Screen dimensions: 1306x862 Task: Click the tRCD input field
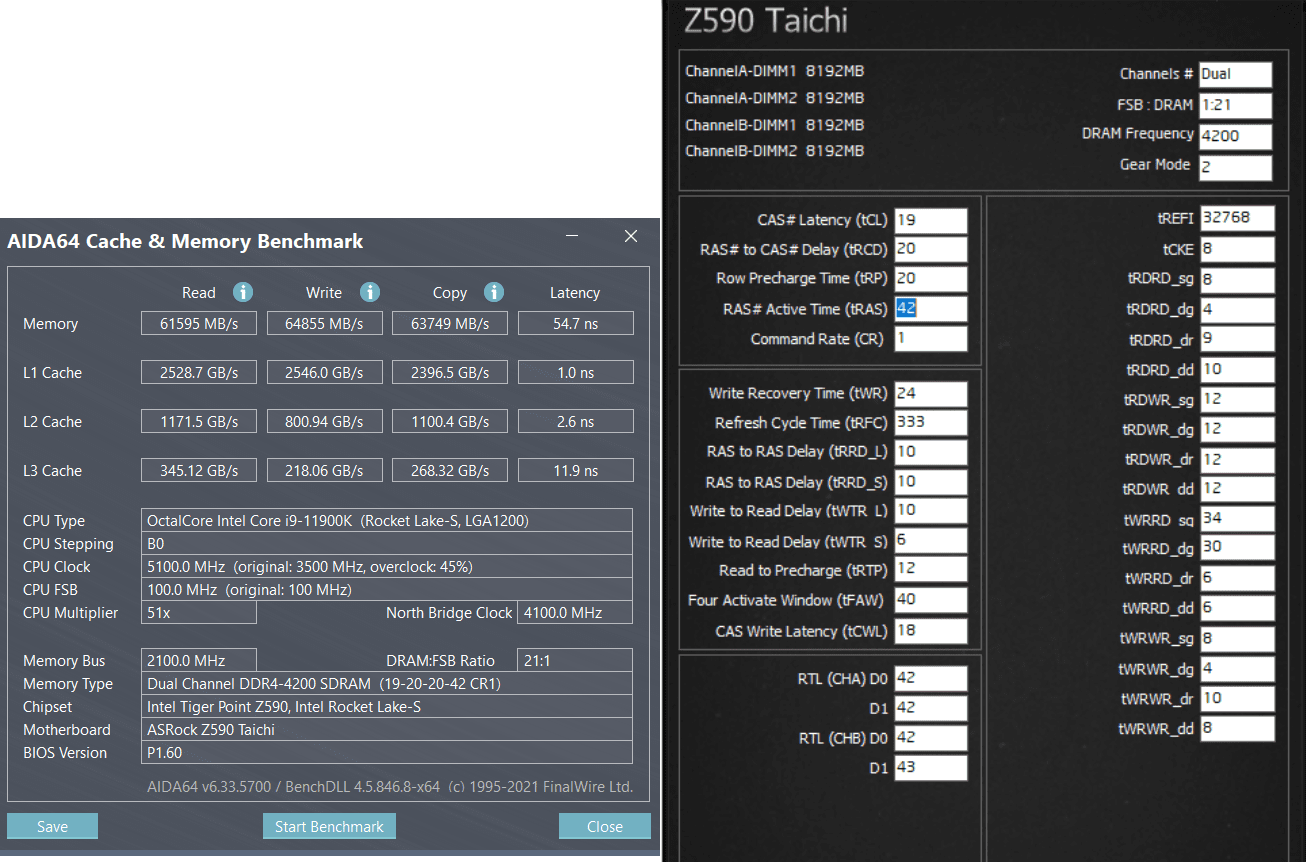coord(931,249)
